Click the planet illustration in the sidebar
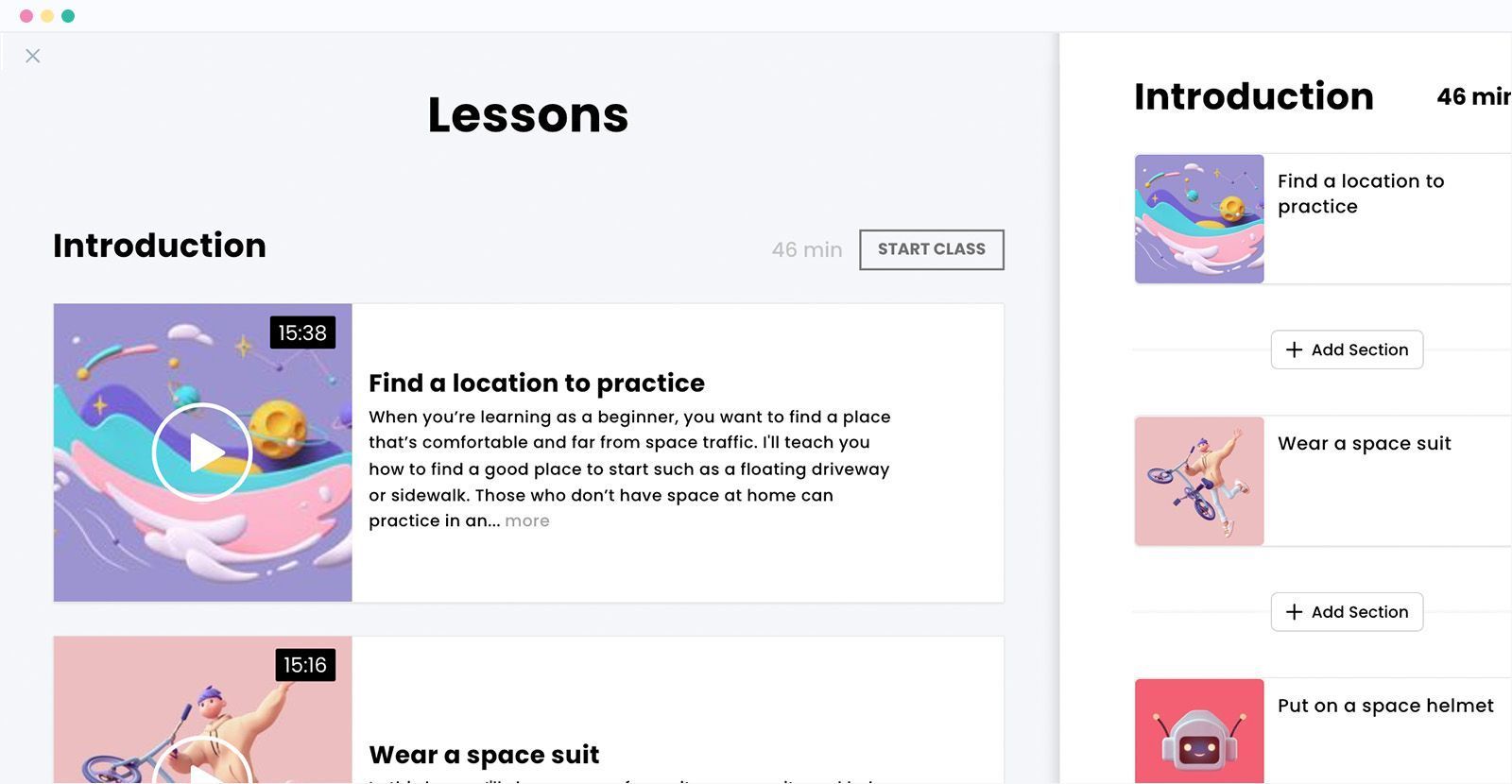The height and width of the screenshot is (784, 1512). (x=1198, y=218)
